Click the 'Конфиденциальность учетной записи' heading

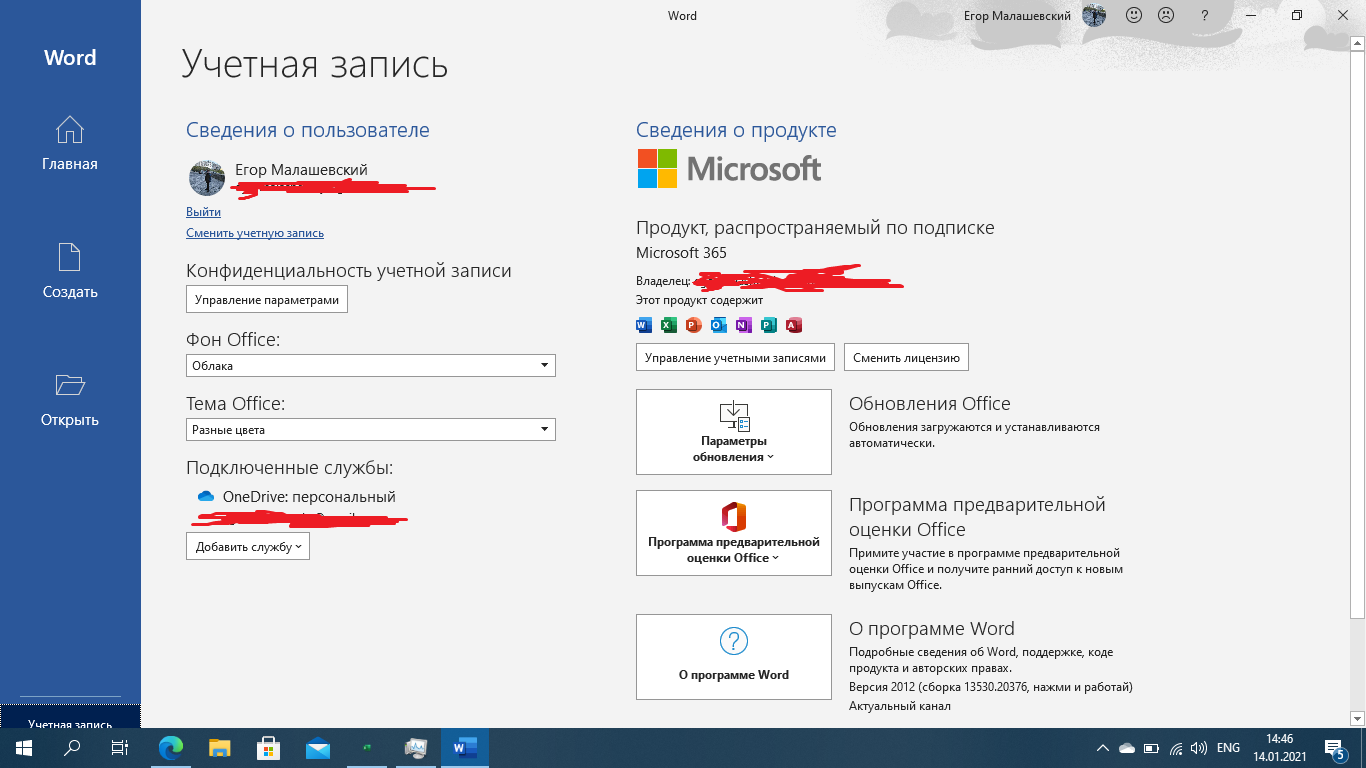click(x=349, y=271)
